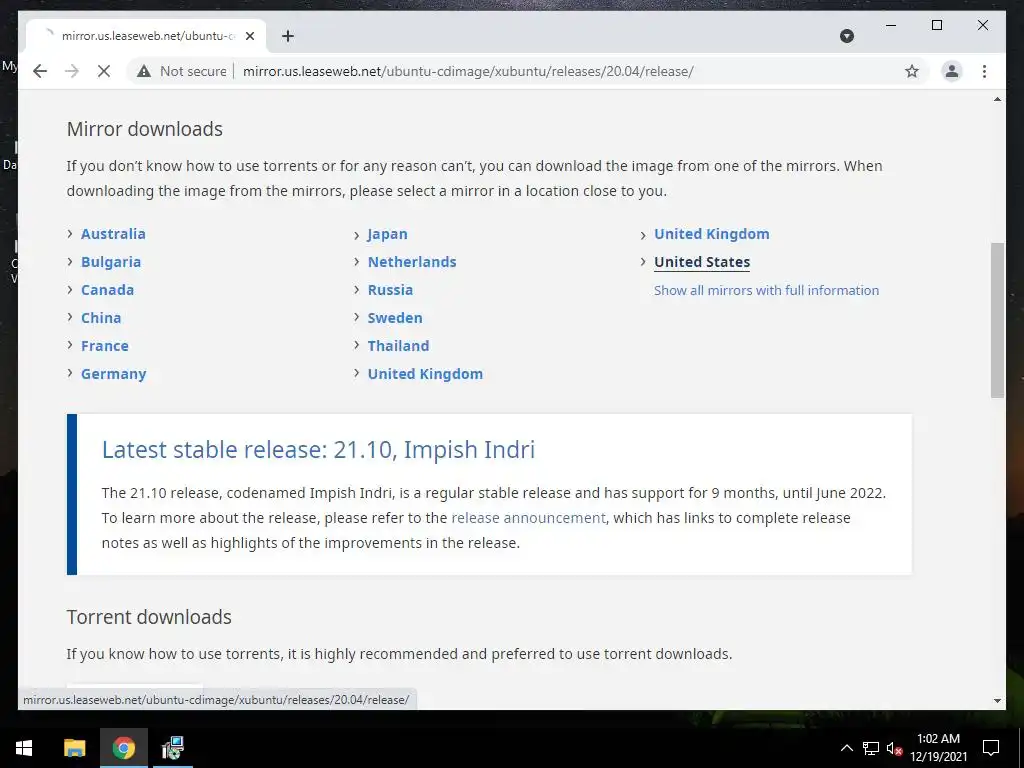Open the notification center icon

(991, 748)
